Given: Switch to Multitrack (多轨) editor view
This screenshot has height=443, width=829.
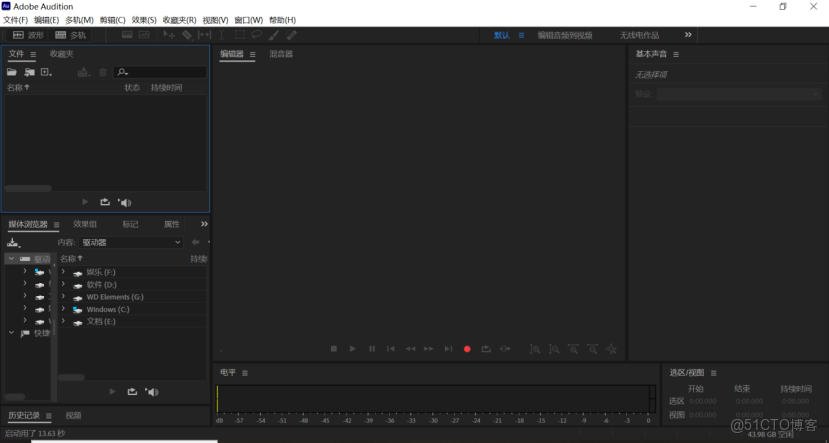Looking at the screenshot, I should coord(70,35).
